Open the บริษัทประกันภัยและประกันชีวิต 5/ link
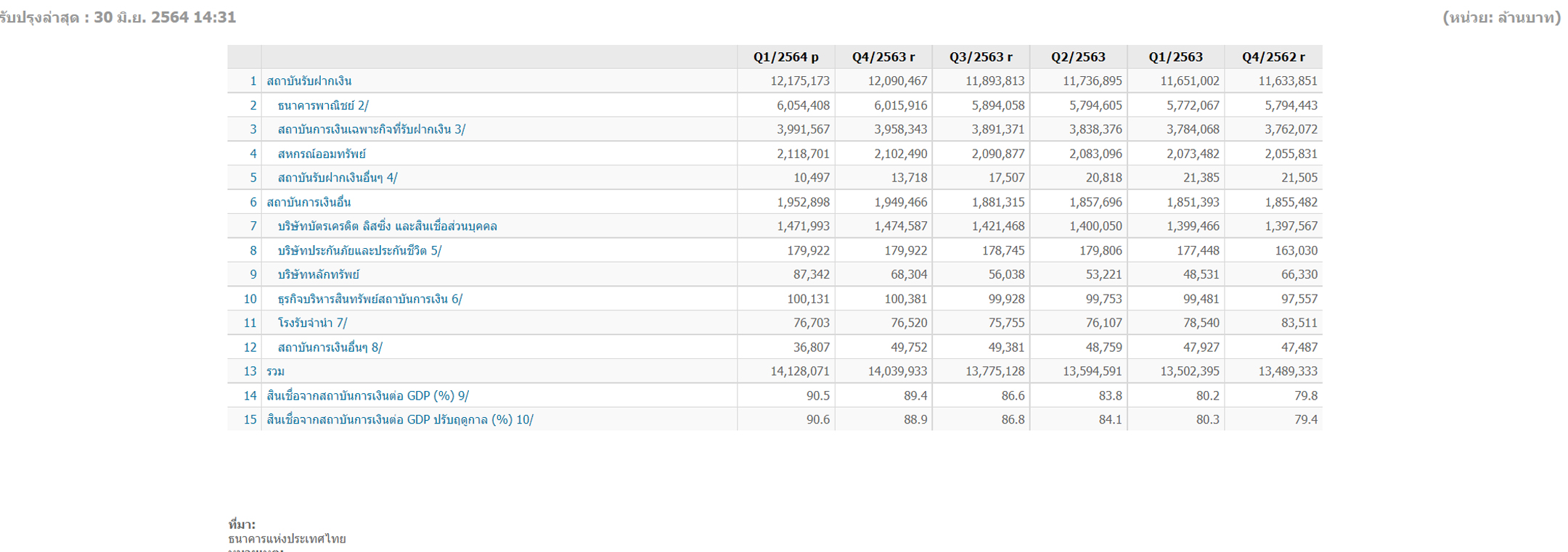Screen dimensions: 1568x552 (x=359, y=251)
